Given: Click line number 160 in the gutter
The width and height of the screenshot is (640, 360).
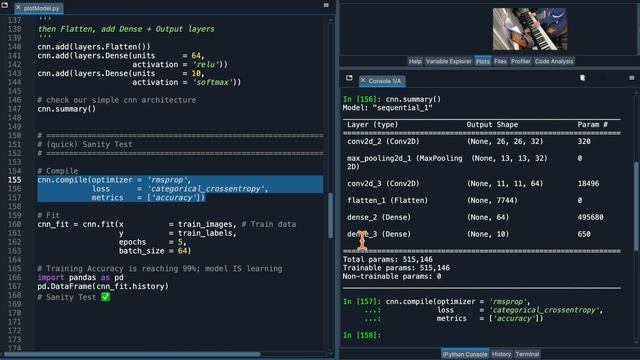Looking at the screenshot, I should [14, 224].
